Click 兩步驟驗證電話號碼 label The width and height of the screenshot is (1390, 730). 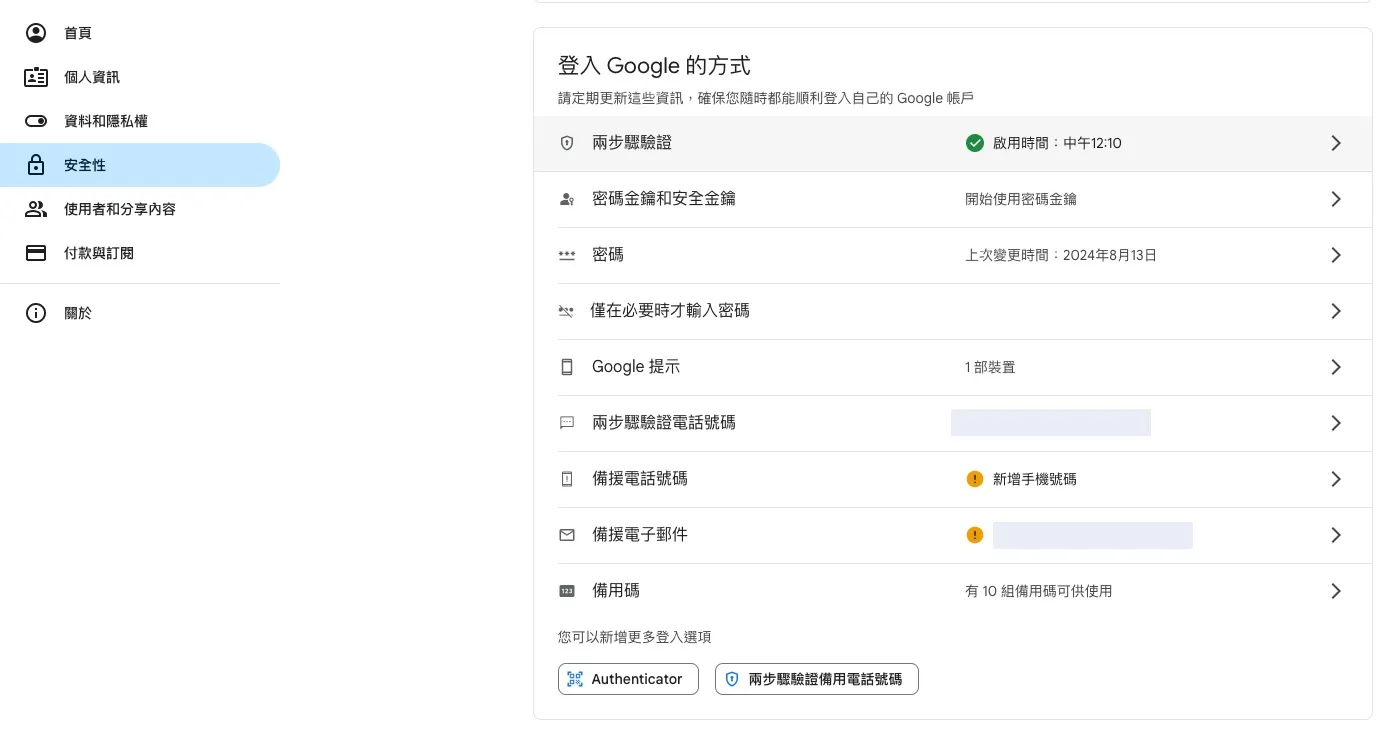click(x=664, y=423)
